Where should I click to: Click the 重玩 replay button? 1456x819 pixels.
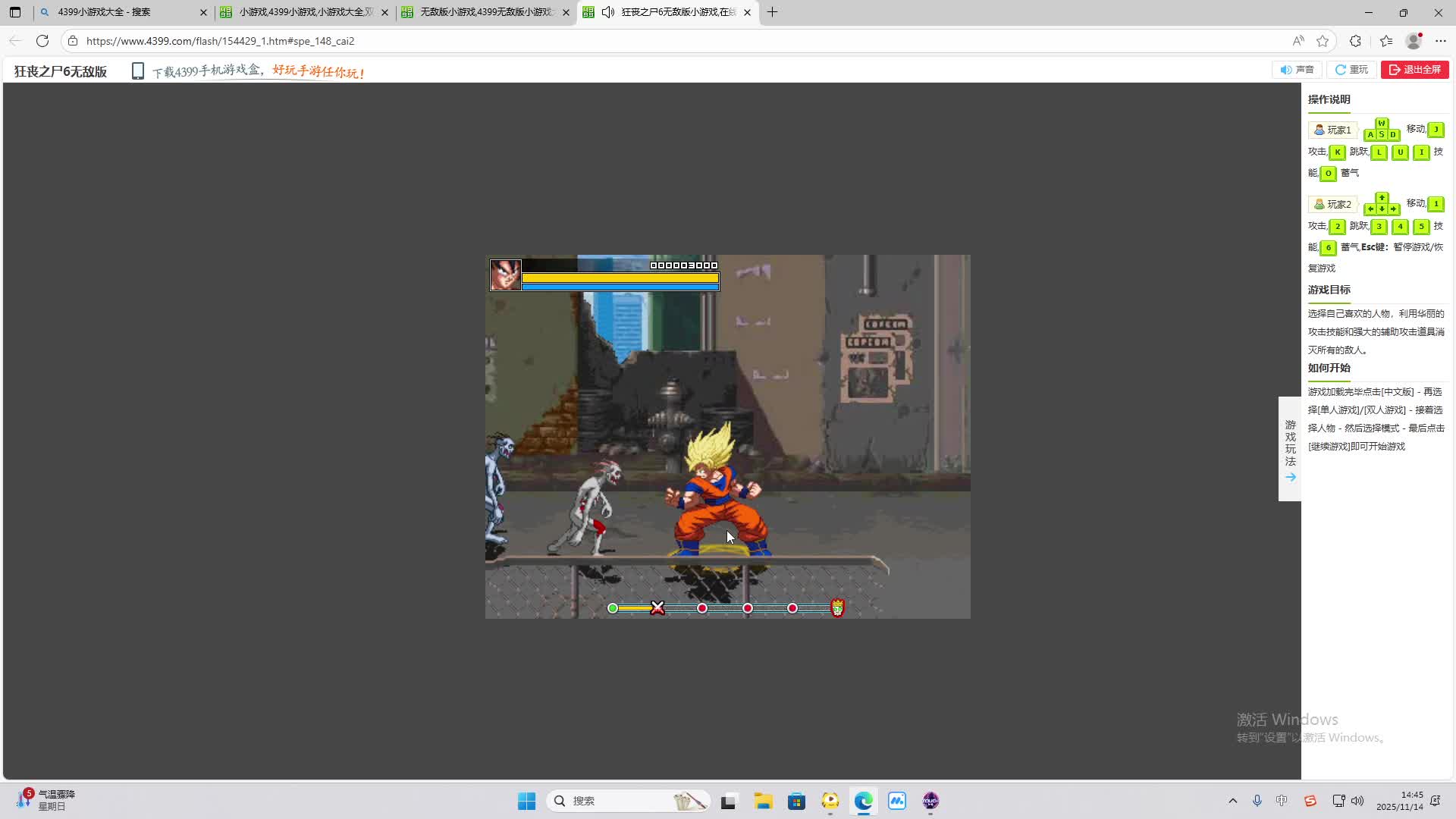pos(1351,70)
